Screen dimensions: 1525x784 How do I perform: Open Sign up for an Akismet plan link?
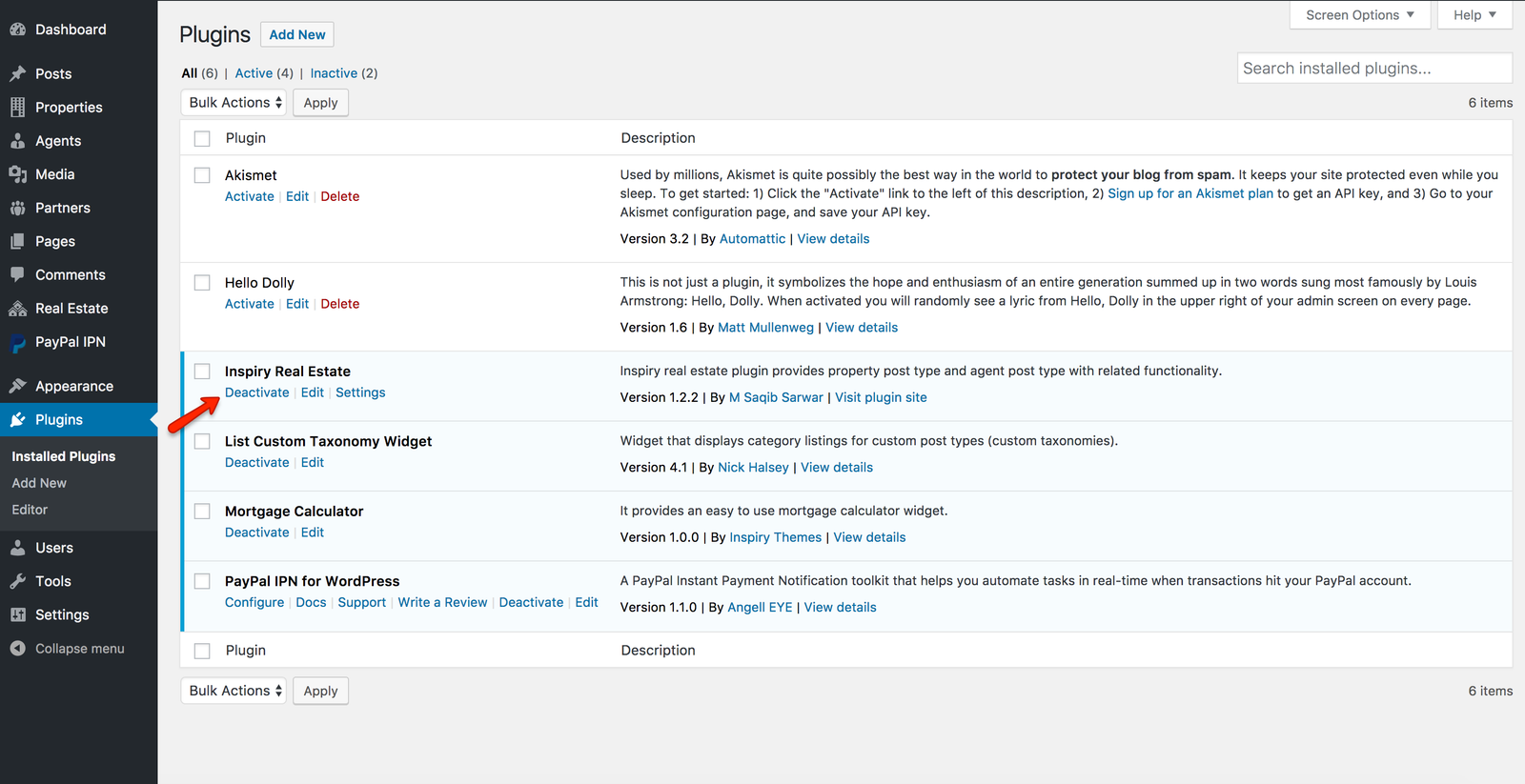[1190, 193]
